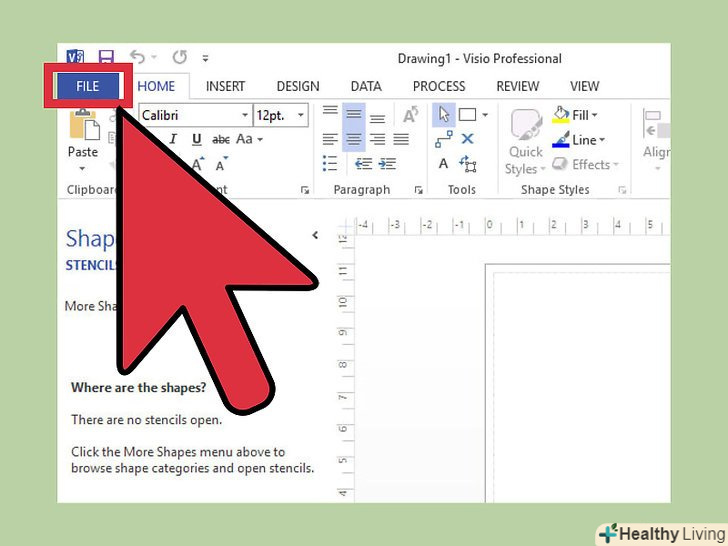Open the VIEW ribbon tab

585,86
